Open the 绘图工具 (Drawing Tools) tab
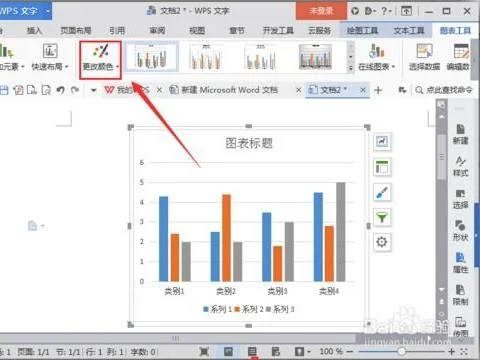The image size is (480, 360). (363, 31)
